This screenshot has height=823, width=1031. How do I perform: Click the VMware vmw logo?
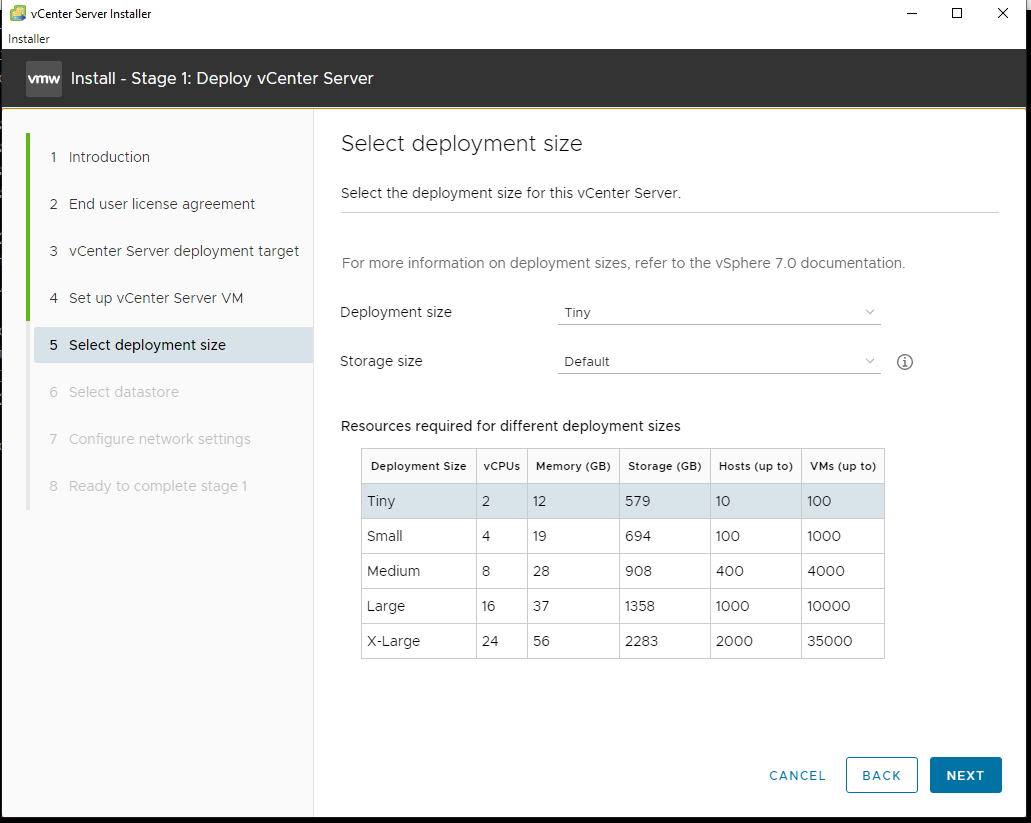pyautogui.click(x=44, y=79)
